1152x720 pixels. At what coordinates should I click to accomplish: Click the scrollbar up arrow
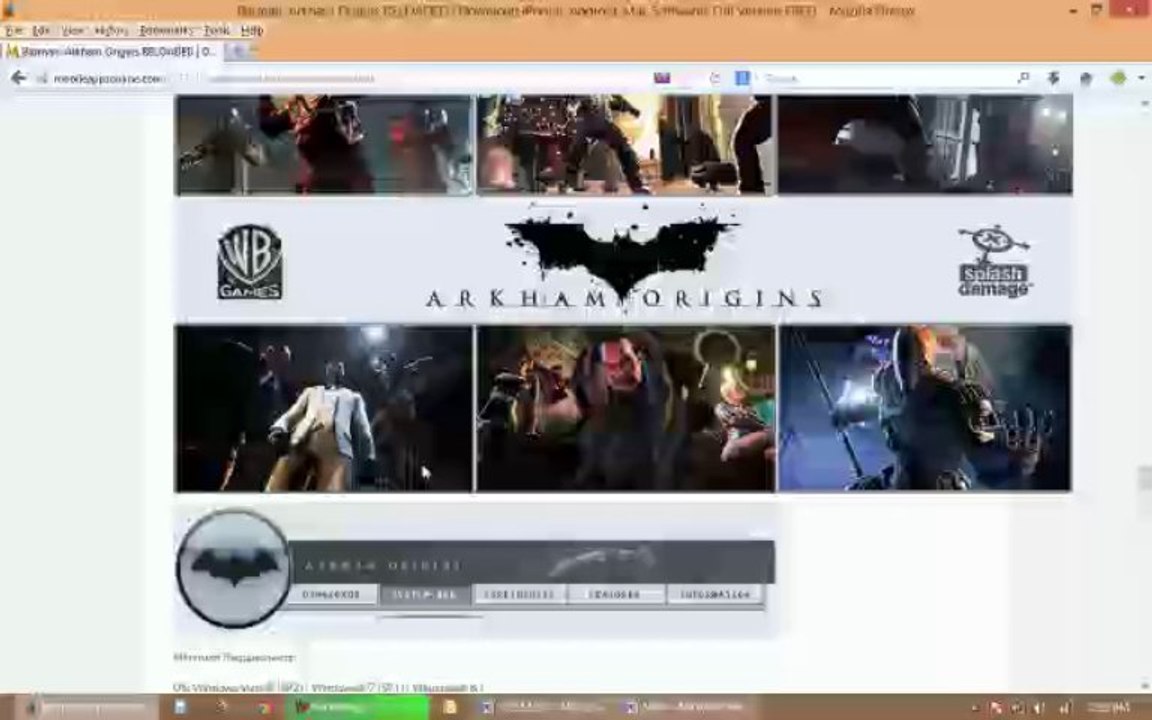pyautogui.click(x=1145, y=104)
